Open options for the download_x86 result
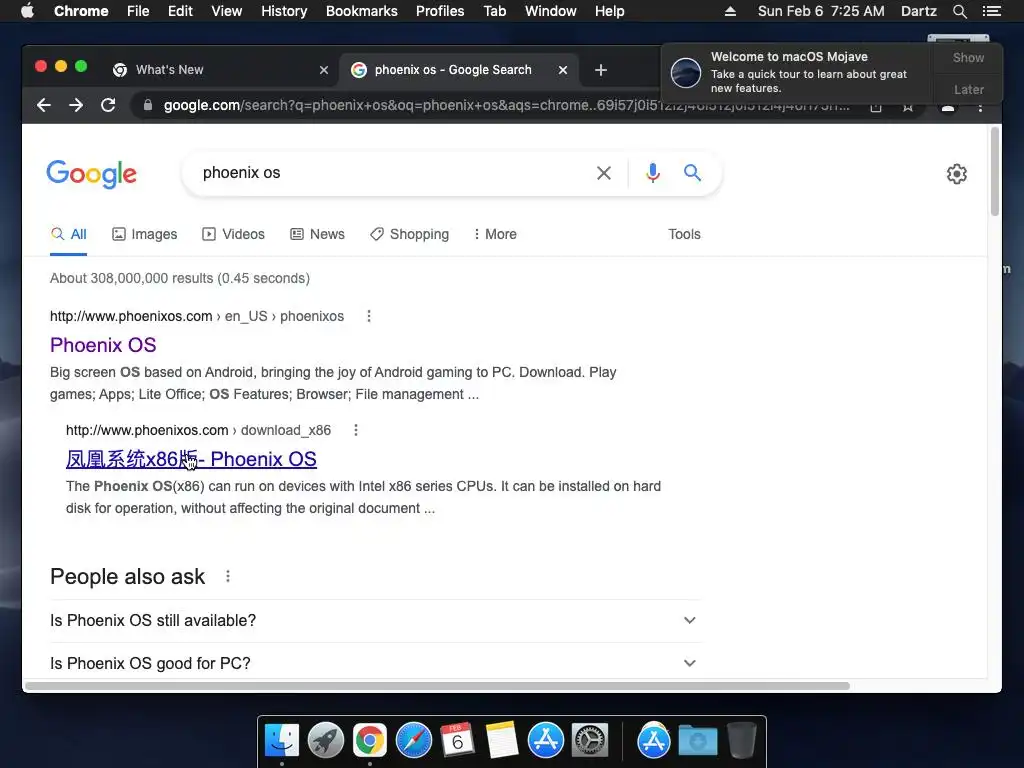 [x=356, y=430]
